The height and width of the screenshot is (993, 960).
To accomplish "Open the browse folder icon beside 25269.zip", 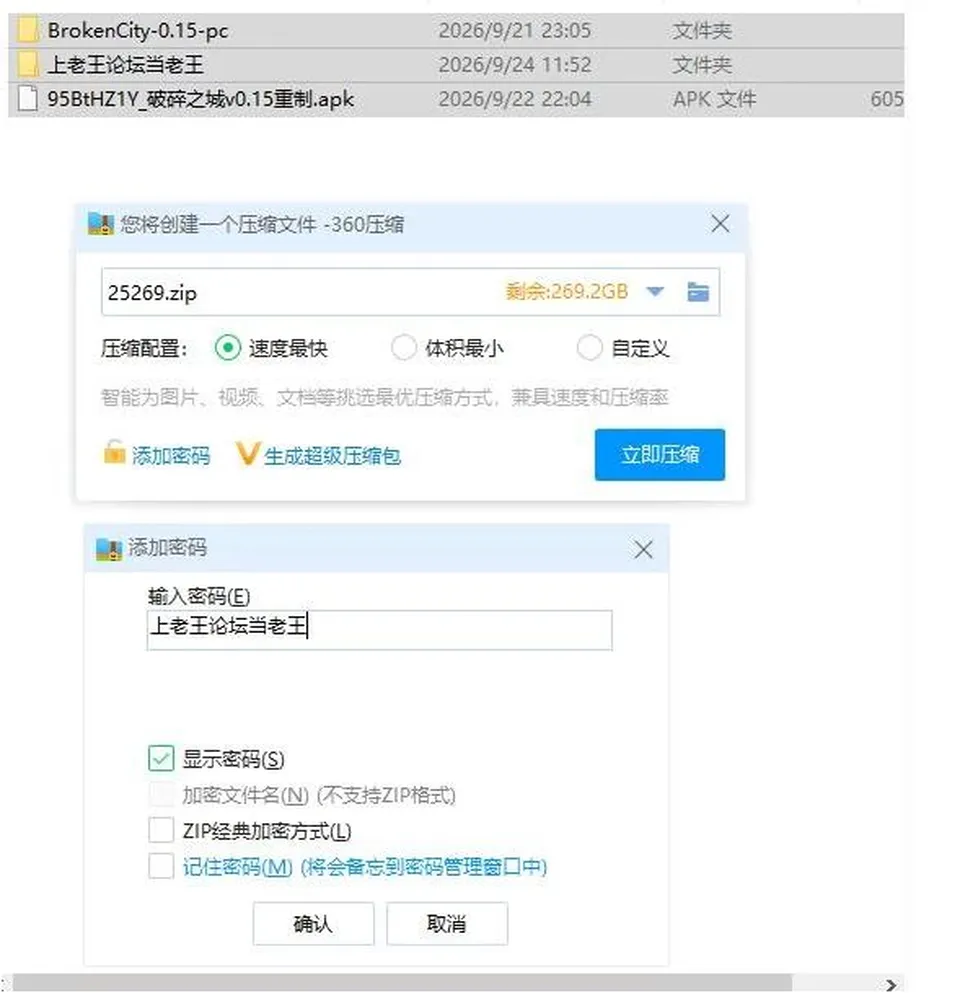I will pyautogui.click(x=698, y=292).
